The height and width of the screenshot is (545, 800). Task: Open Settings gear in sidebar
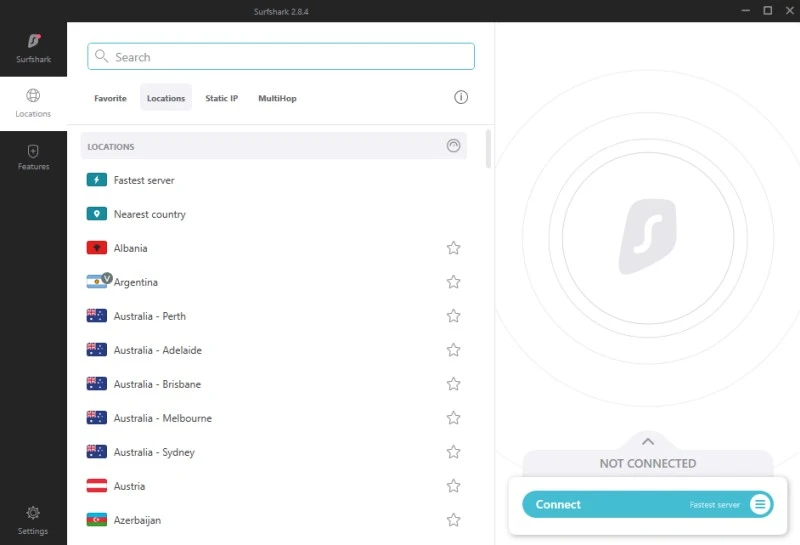coord(33,513)
